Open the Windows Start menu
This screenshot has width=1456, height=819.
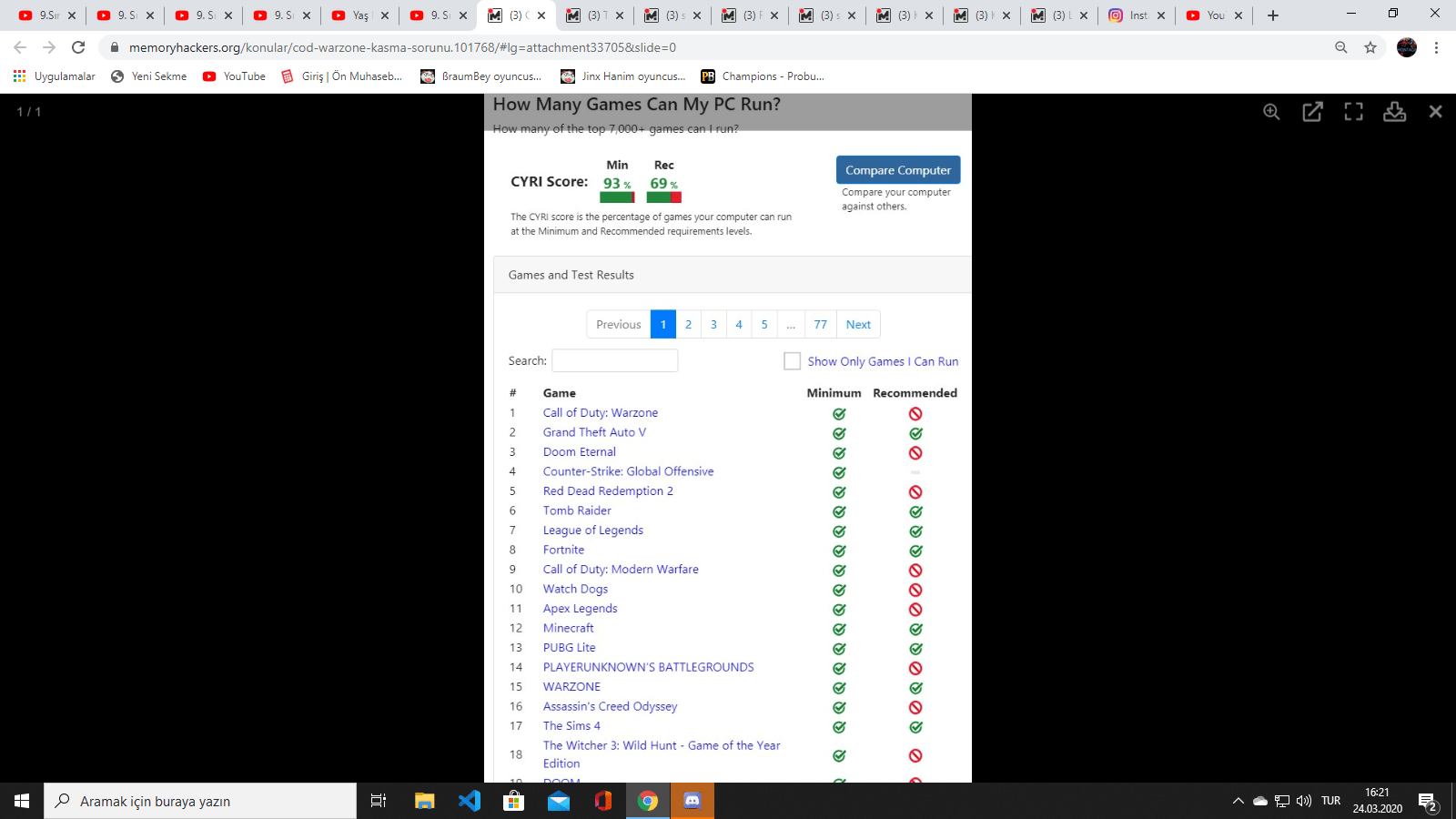click(x=22, y=801)
